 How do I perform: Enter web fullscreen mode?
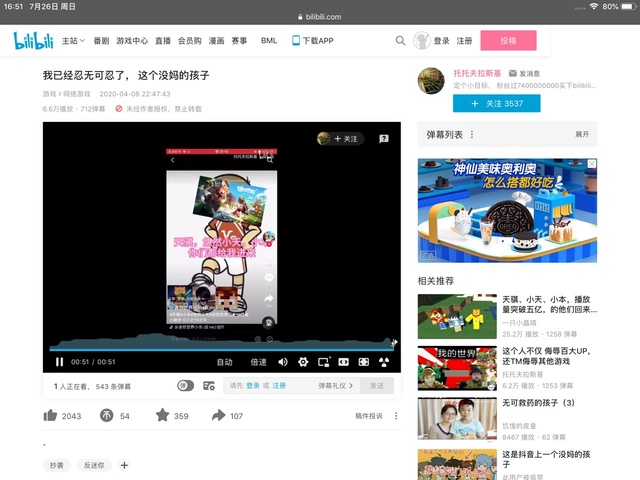(364, 362)
